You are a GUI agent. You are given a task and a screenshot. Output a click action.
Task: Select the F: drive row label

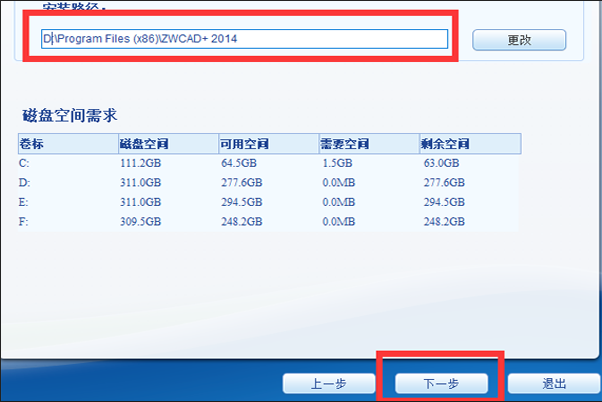23,222
